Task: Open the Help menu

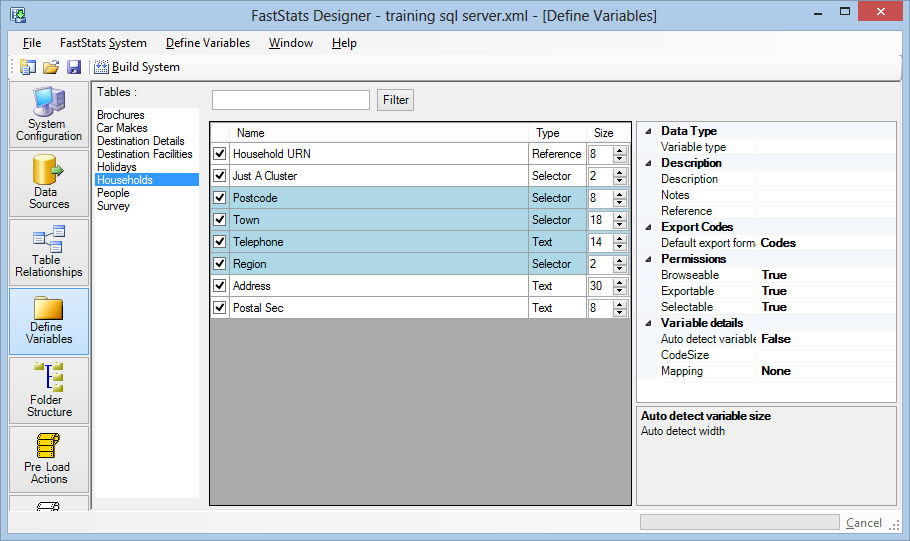Action: coord(344,43)
